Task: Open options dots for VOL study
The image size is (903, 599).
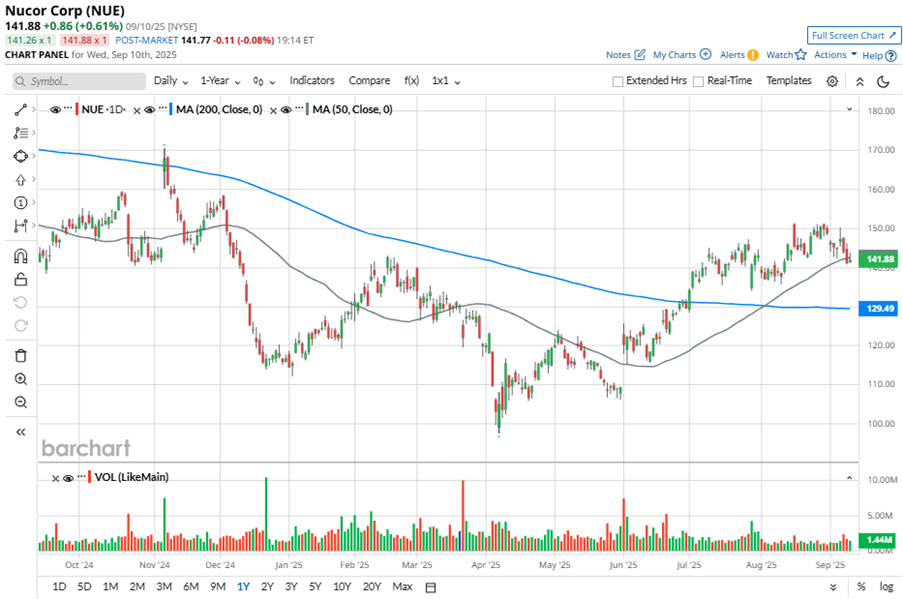Action: (x=81, y=476)
